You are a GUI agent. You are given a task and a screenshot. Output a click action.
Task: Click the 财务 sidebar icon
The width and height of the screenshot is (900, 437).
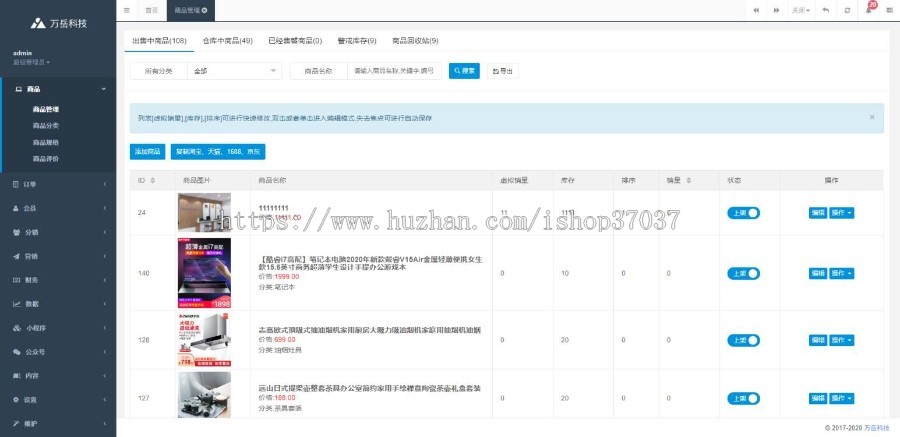point(16,280)
